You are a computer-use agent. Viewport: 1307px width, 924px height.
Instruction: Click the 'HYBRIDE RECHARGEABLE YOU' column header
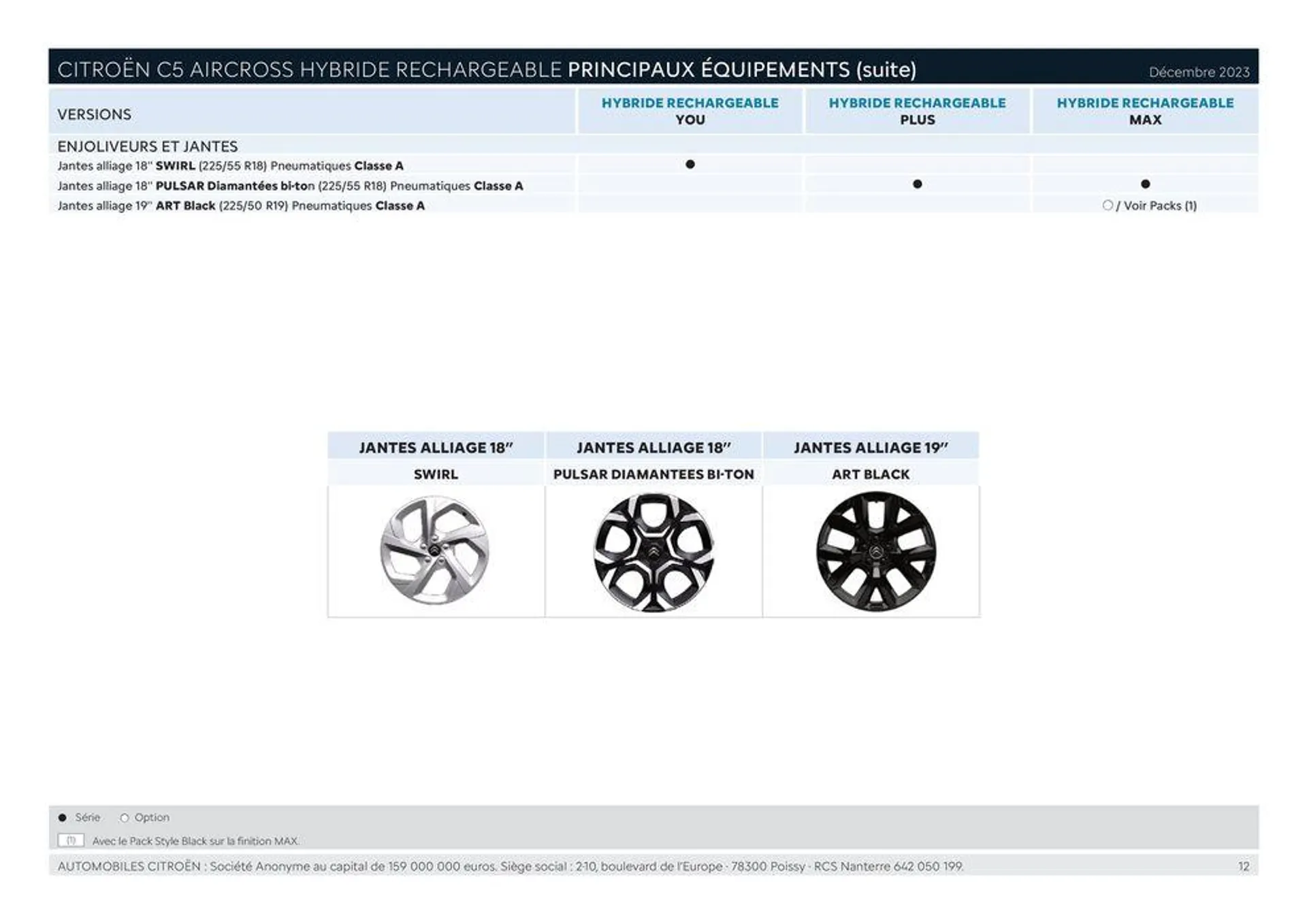click(x=690, y=111)
